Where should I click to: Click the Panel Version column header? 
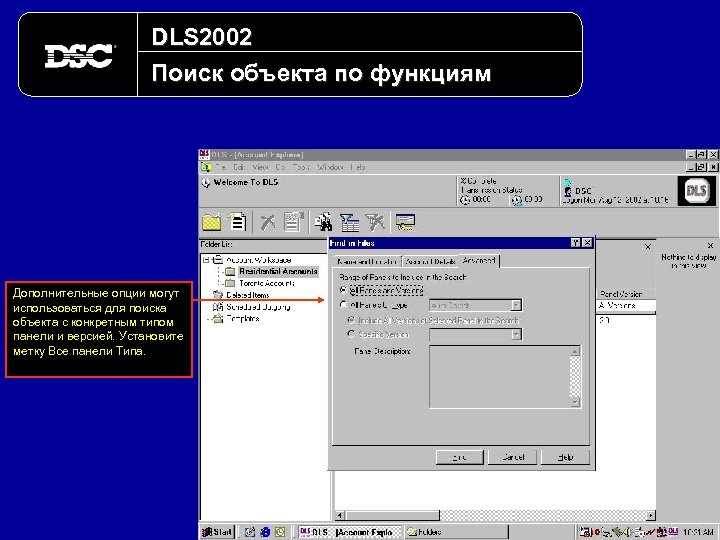[x=626, y=293]
